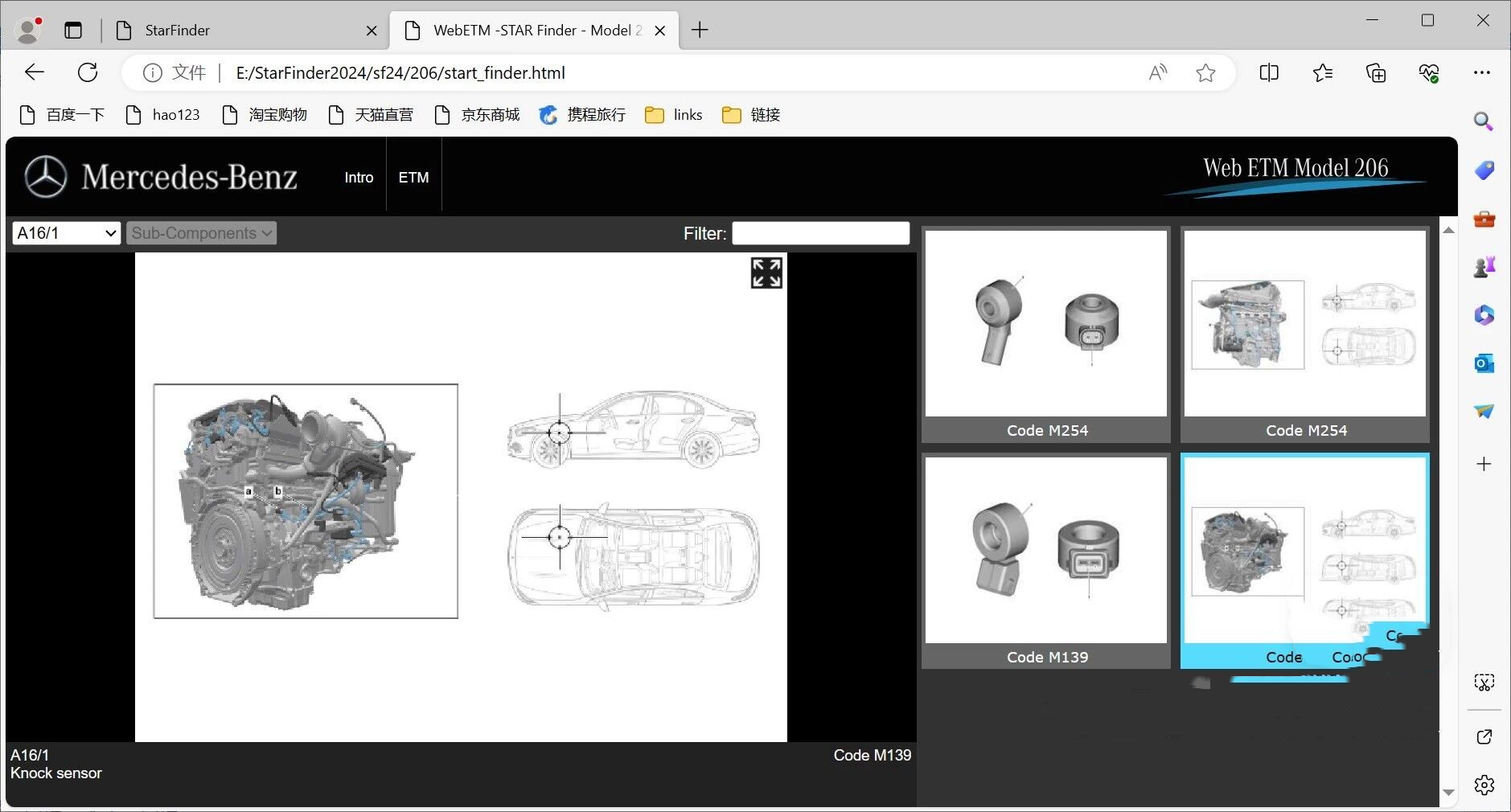1511x812 pixels.
Task: Open the Intro menu item
Action: 359,178
